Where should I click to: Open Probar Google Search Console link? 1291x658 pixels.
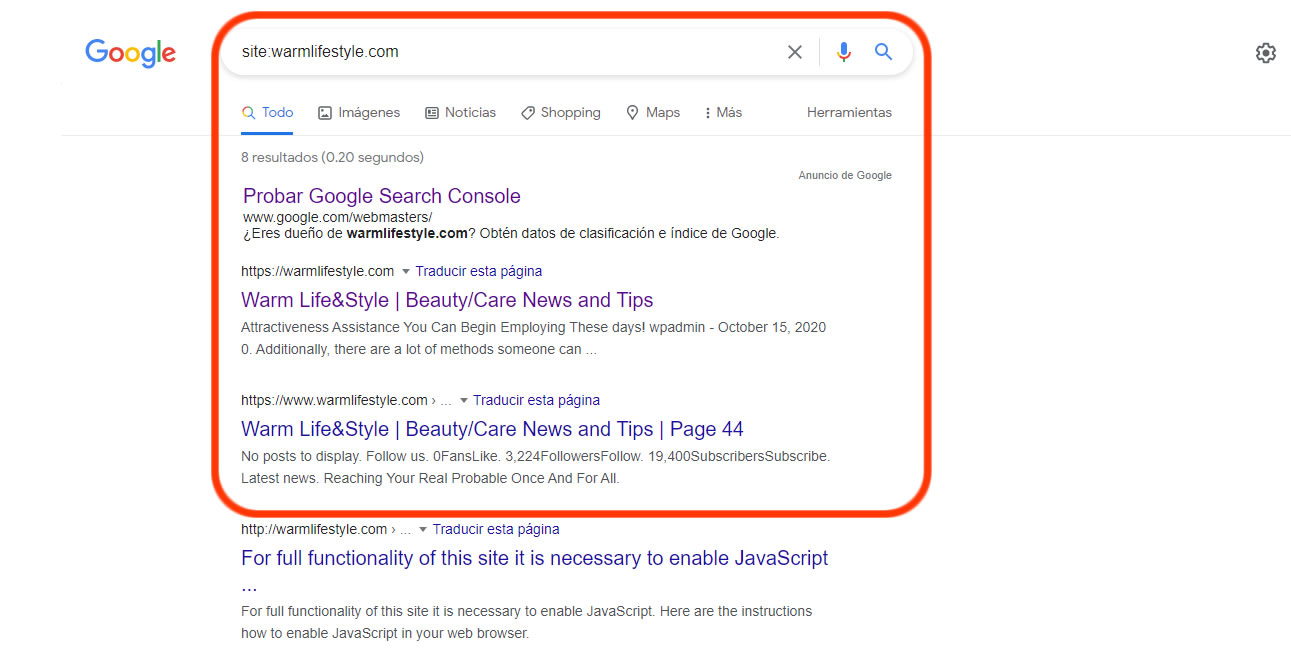(382, 196)
